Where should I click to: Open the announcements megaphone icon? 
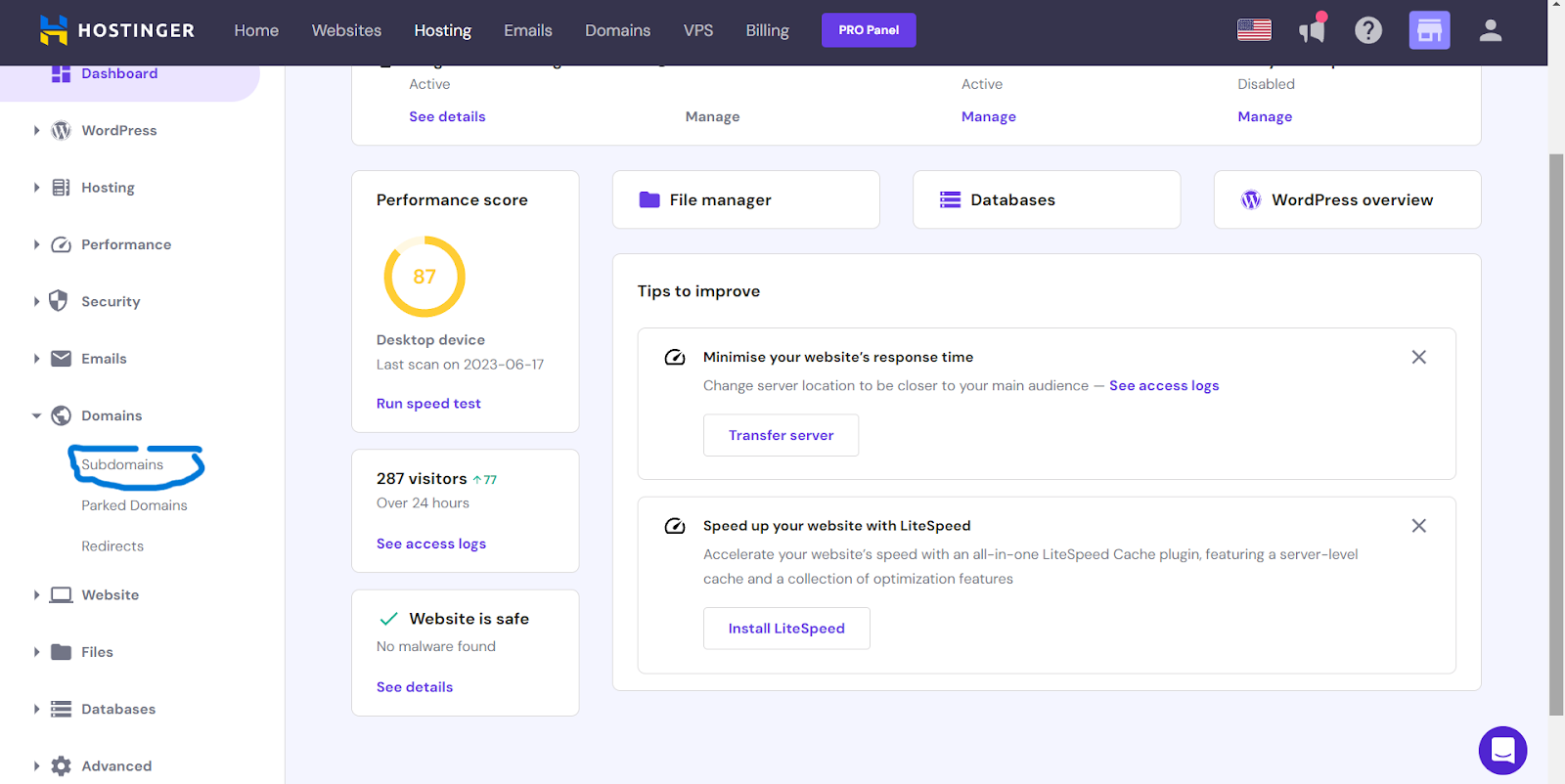1312,30
